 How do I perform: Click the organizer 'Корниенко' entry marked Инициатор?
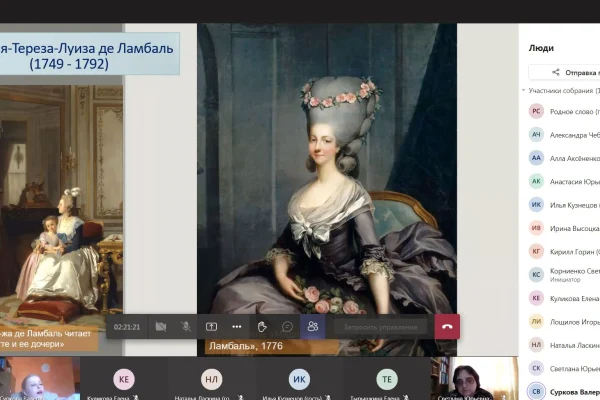point(562,275)
